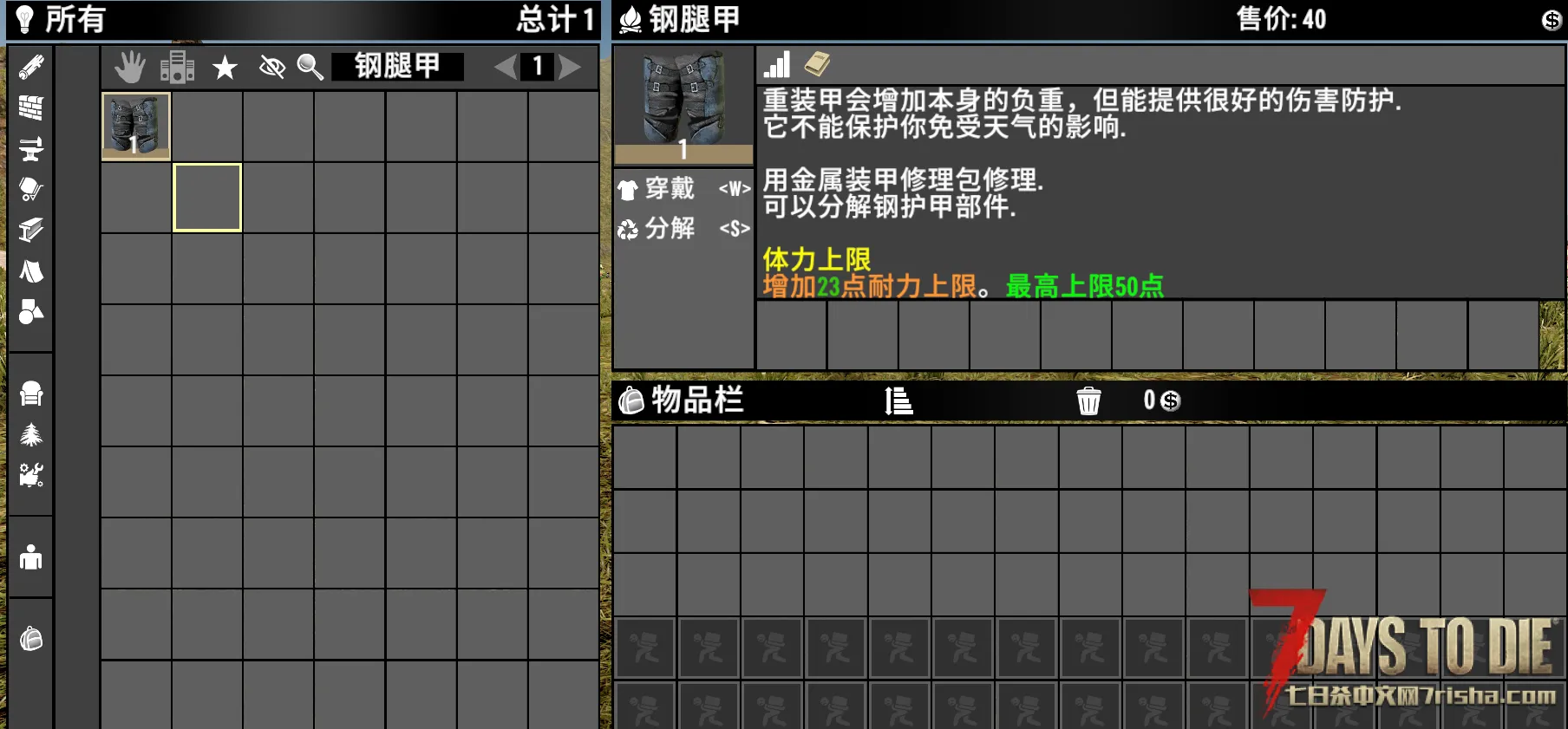Select the armchair furniture category
This screenshot has width=1568, height=729.
tap(31, 394)
